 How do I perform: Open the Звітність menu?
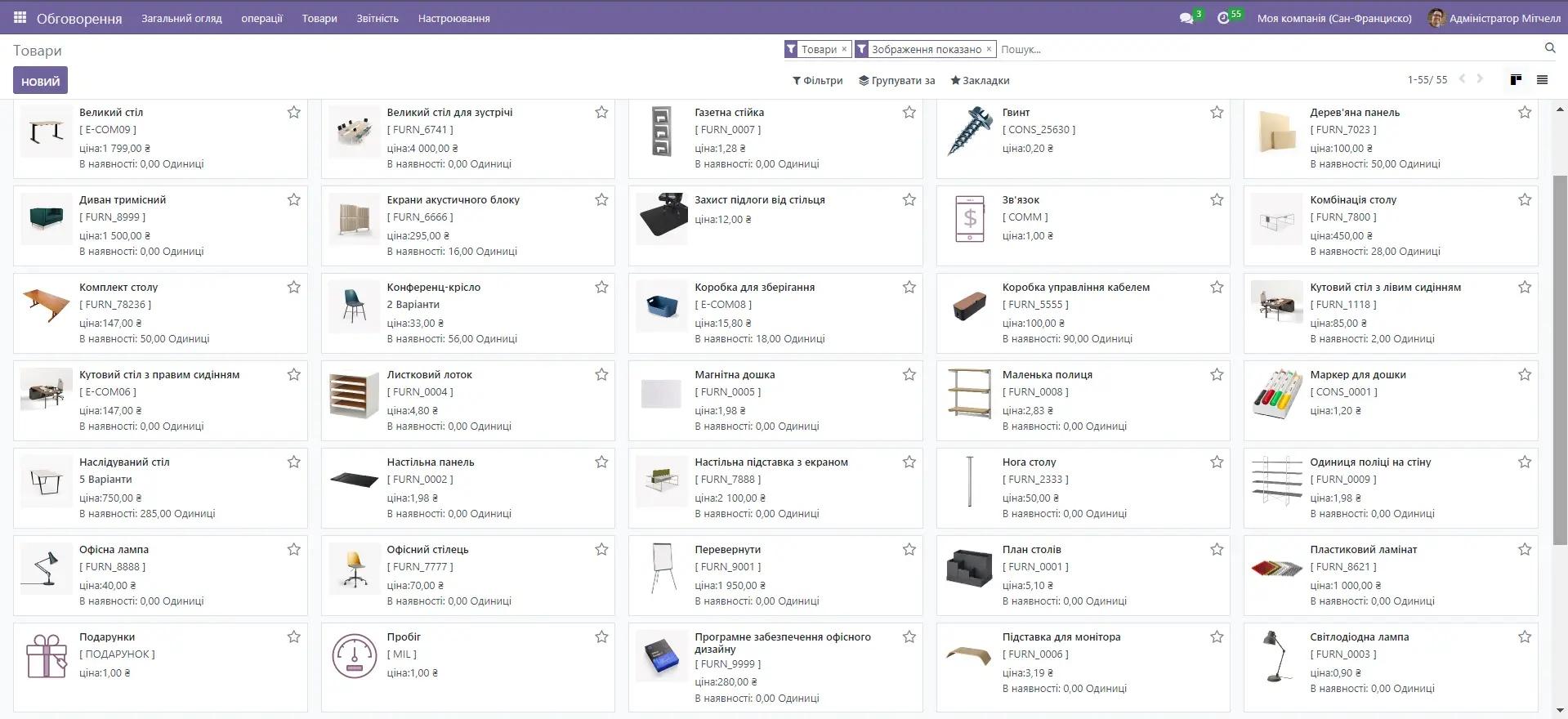(x=377, y=18)
